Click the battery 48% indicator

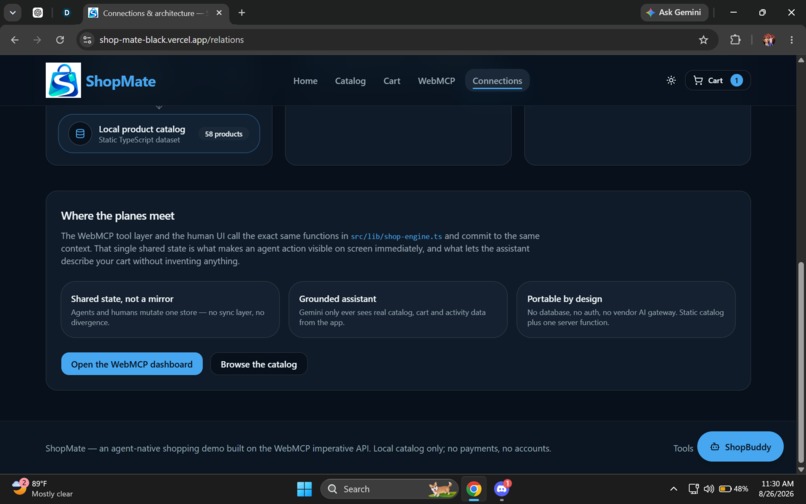734,489
